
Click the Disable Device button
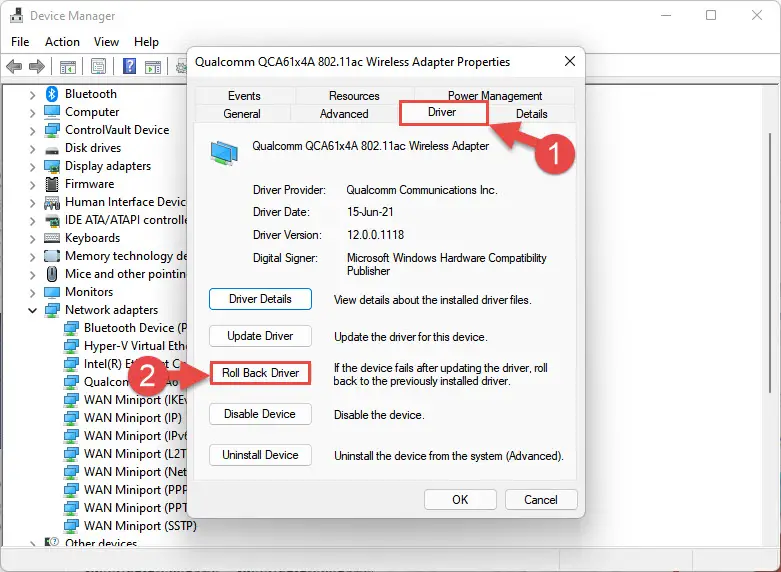[260, 414]
